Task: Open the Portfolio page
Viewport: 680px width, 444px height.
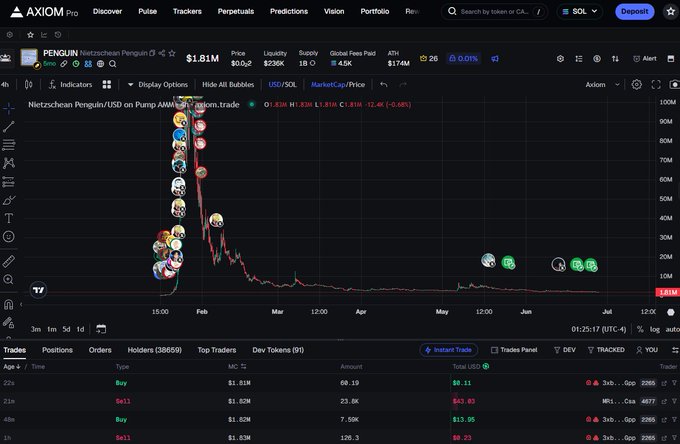Action: pos(375,11)
